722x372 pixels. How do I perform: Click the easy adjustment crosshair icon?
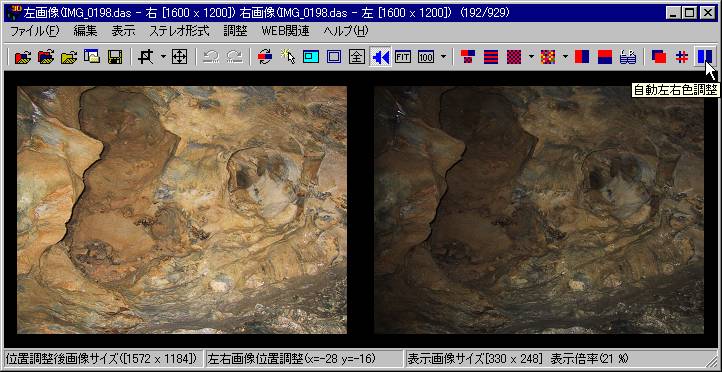[x=179, y=58]
